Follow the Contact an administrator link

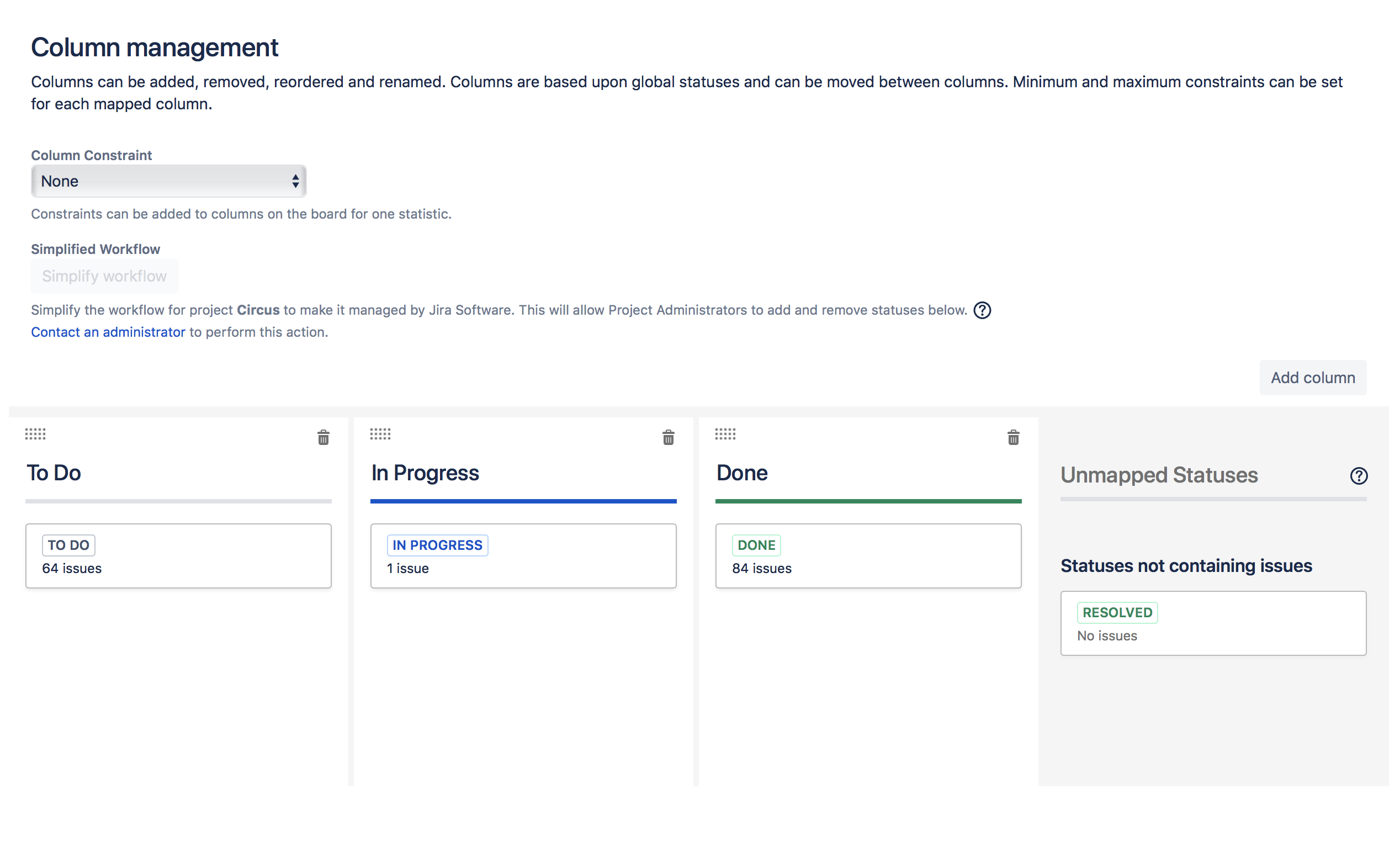[x=109, y=333]
